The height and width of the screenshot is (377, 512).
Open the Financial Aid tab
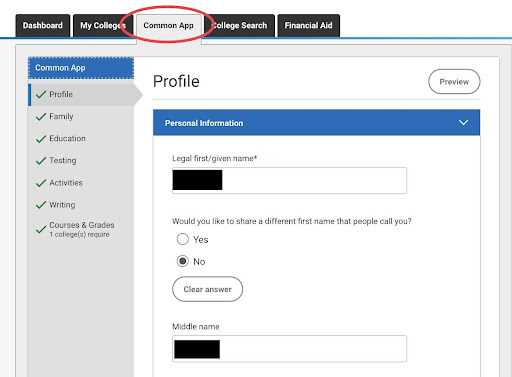(309, 25)
